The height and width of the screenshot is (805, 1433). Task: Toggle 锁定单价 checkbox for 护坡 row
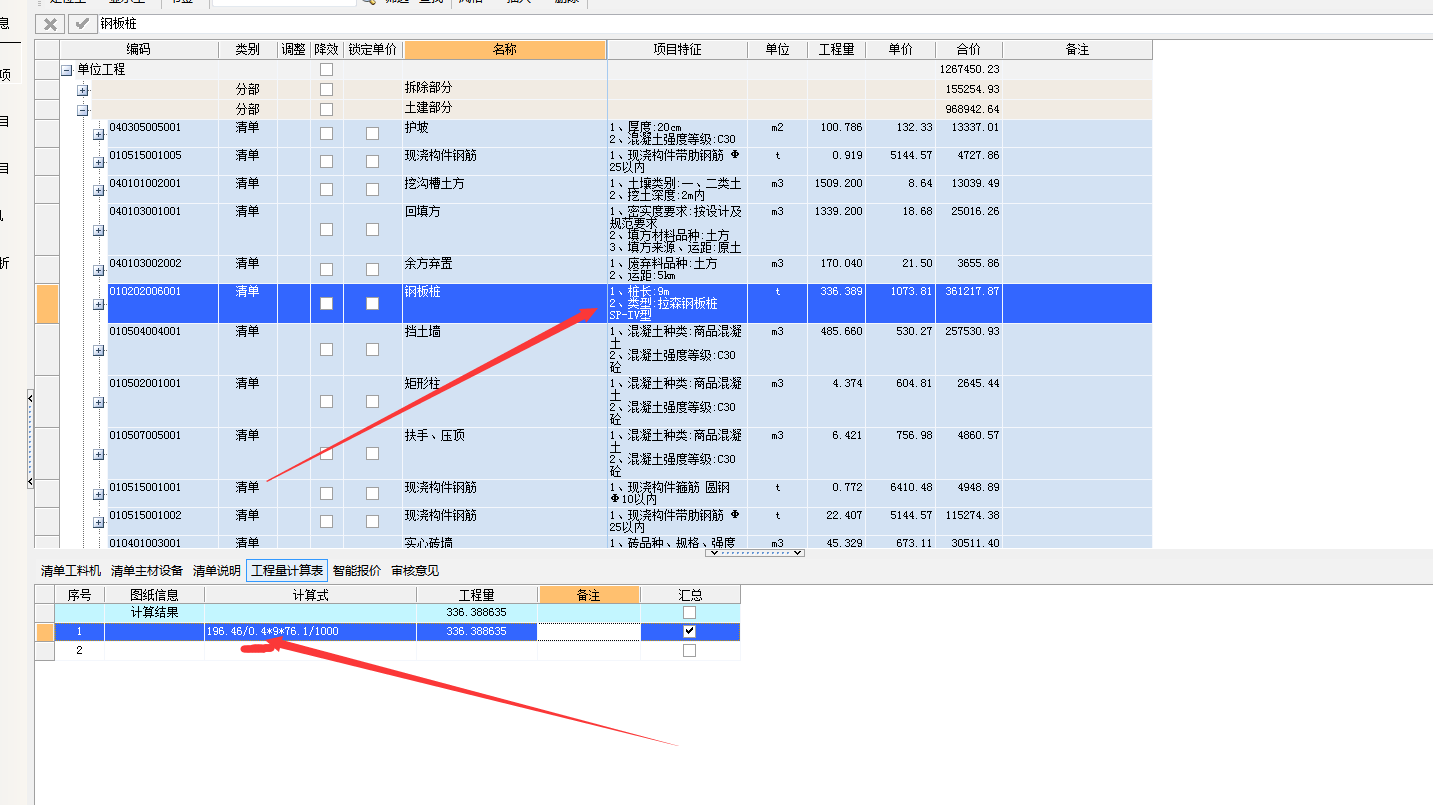coord(372,133)
